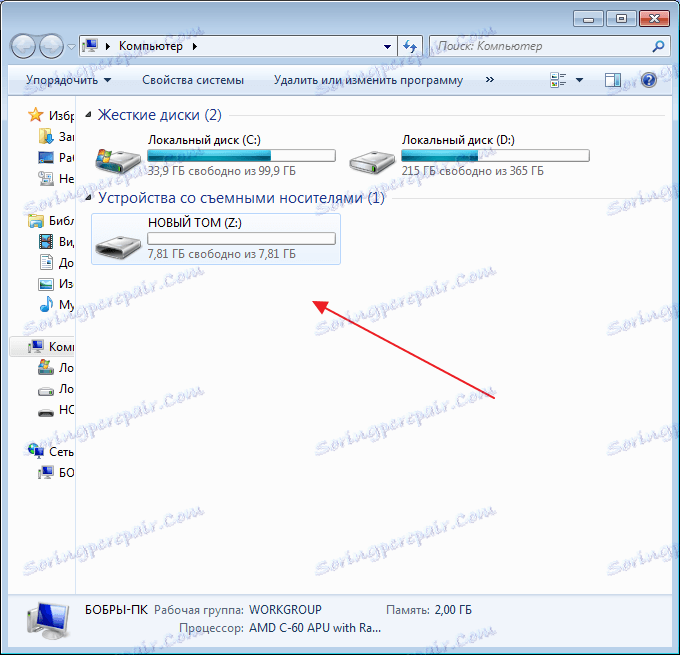Collapse Устройства со съемными носителями group
This screenshot has height=655, width=680.
pos(88,198)
